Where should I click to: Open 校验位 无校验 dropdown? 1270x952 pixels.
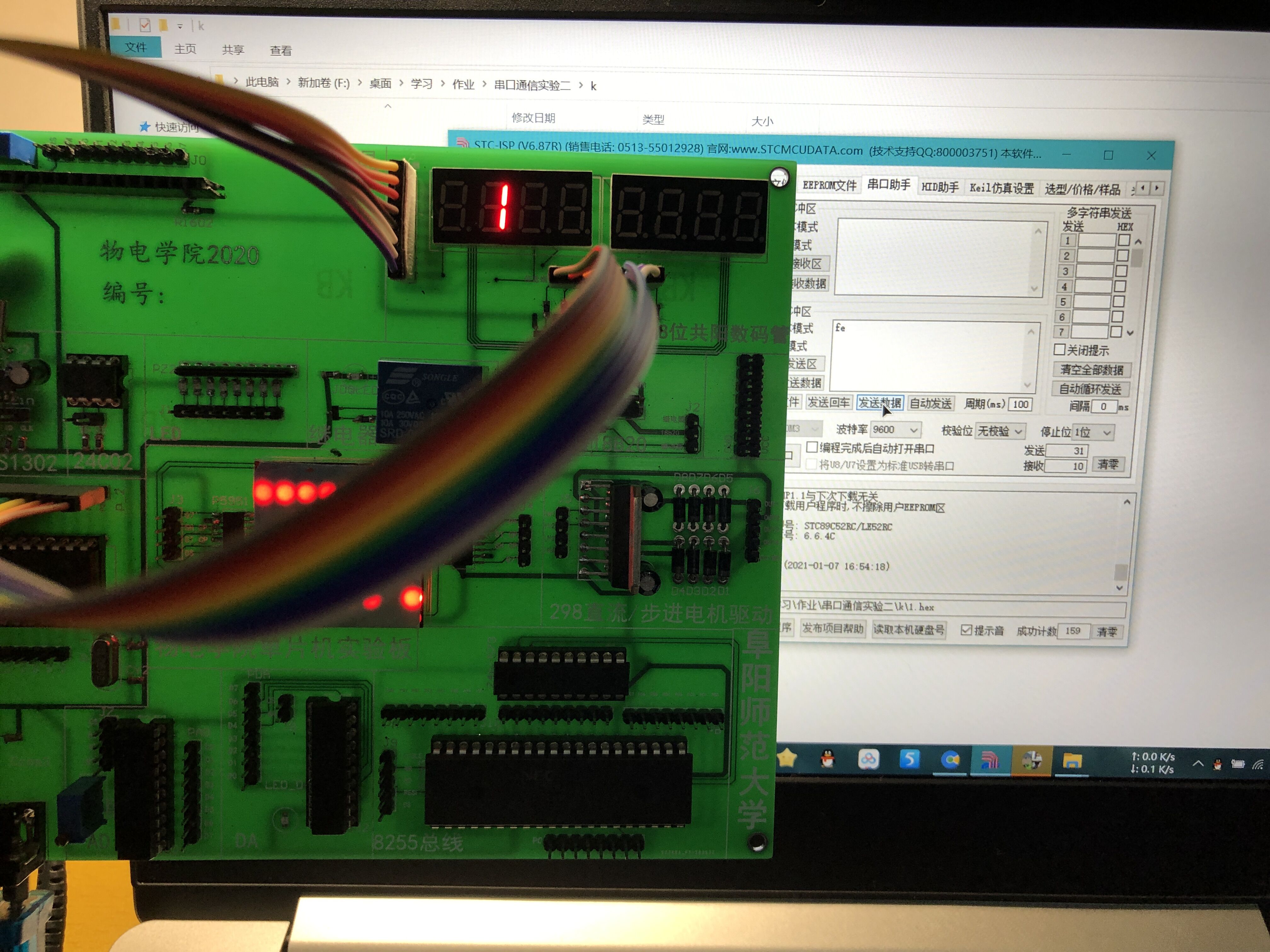click(999, 431)
